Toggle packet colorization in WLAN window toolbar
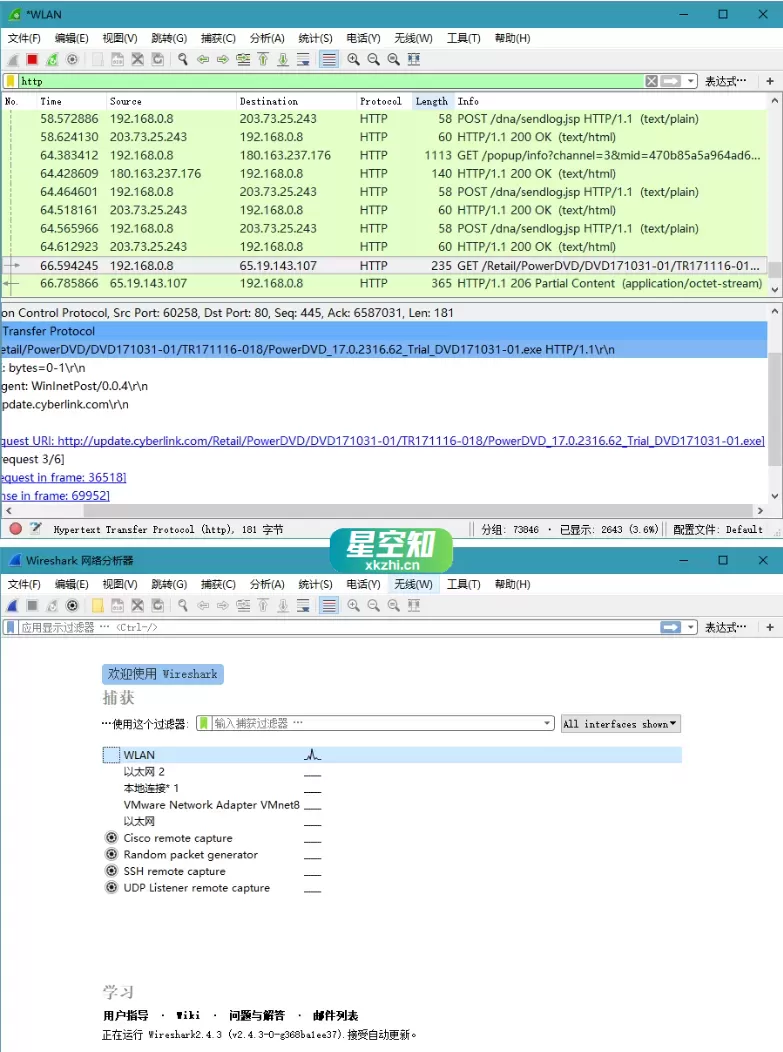783x1052 pixels. click(x=329, y=60)
